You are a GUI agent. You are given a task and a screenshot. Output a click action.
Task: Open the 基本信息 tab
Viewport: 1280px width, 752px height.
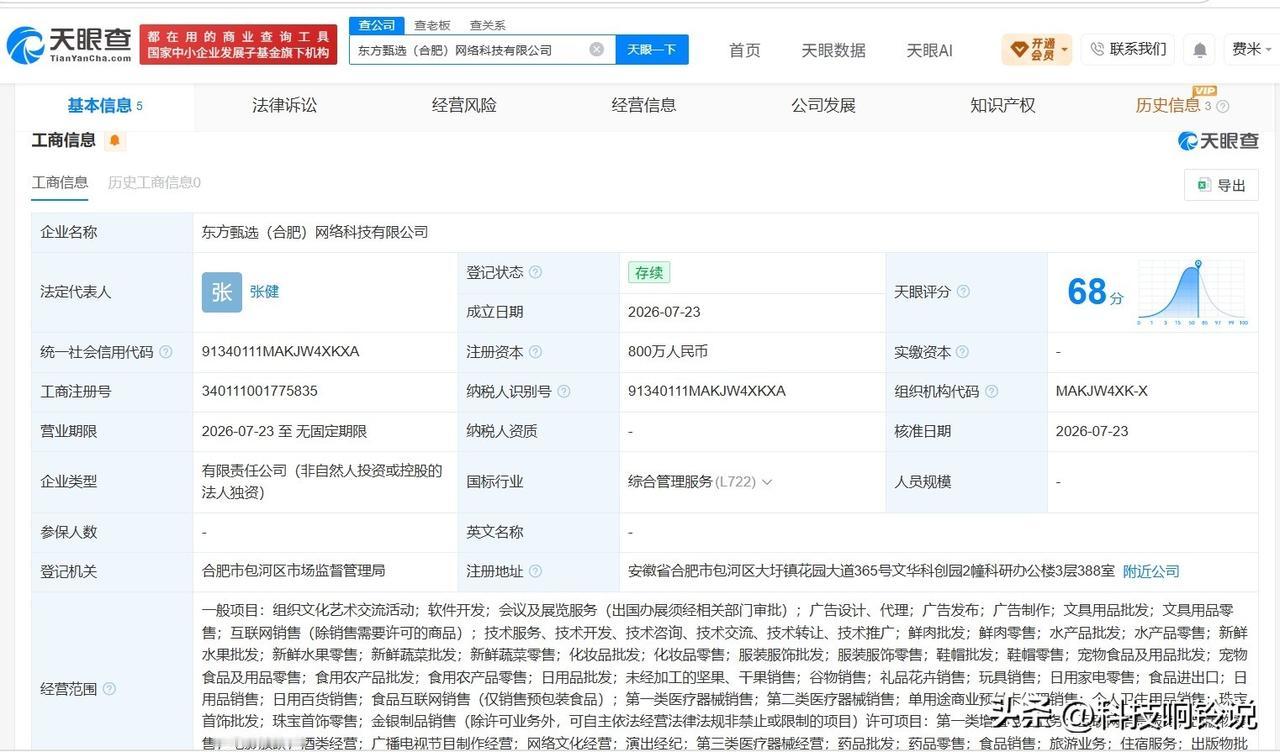click(104, 105)
